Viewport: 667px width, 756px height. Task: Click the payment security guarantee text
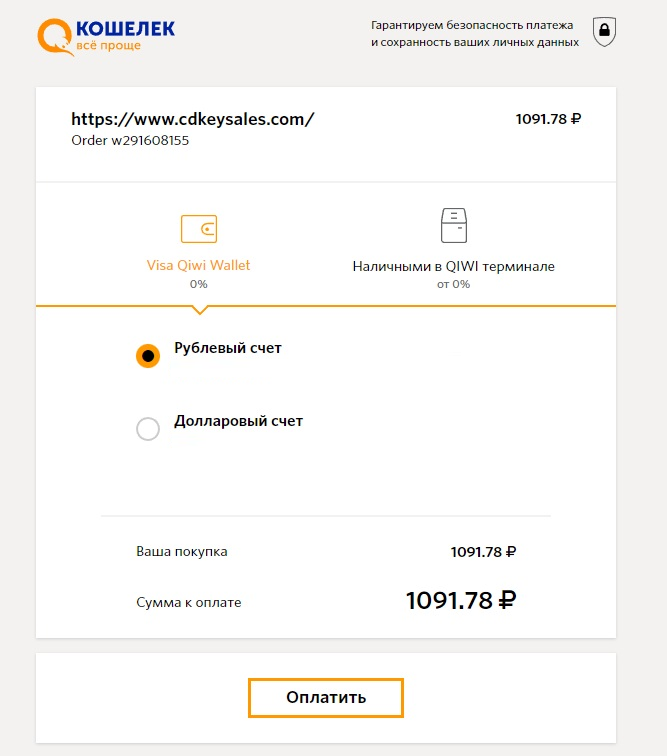pyautogui.click(x=474, y=33)
